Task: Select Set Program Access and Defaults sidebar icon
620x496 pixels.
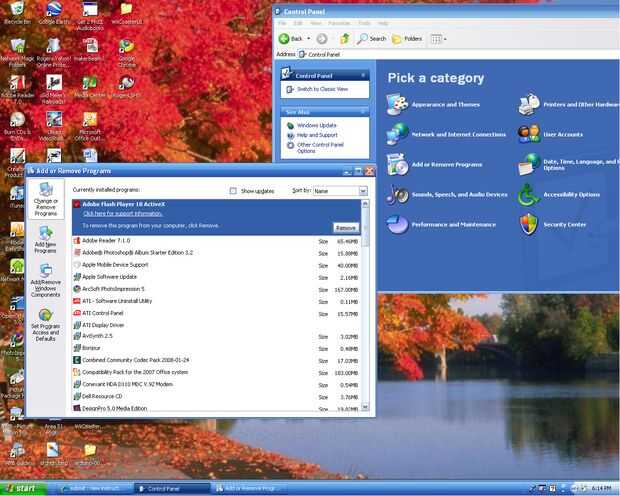Action: (45, 325)
